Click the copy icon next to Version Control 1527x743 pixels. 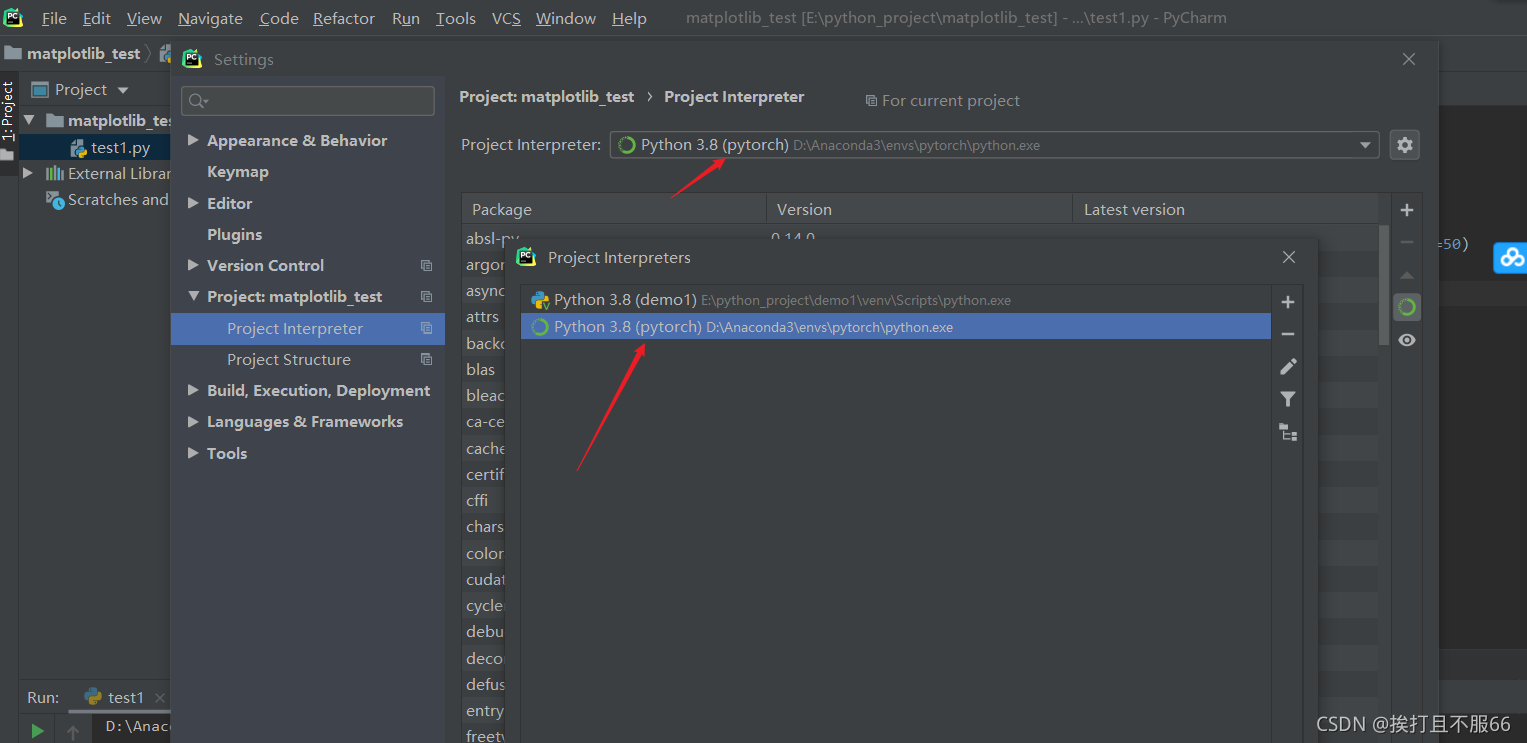click(x=427, y=266)
